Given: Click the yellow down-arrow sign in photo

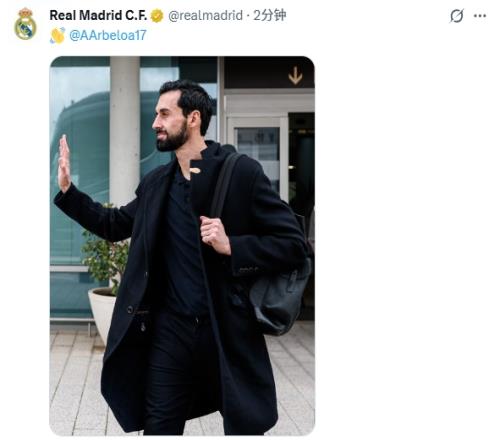Looking at the screenshot, I should coord(295,75).
